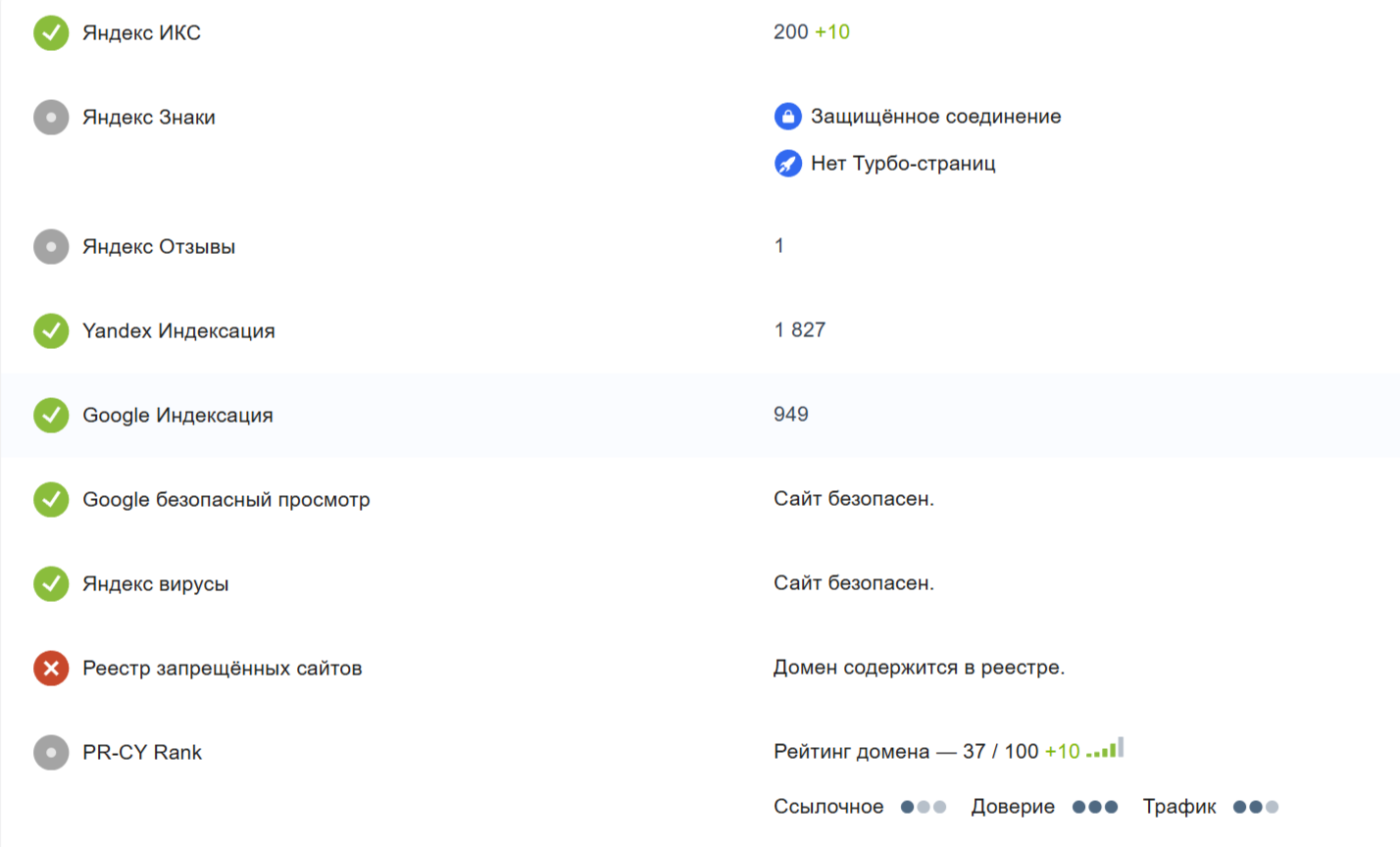Click green checkmark beside Yandex Индексация

pyautogui.click(x=51, y=331)
